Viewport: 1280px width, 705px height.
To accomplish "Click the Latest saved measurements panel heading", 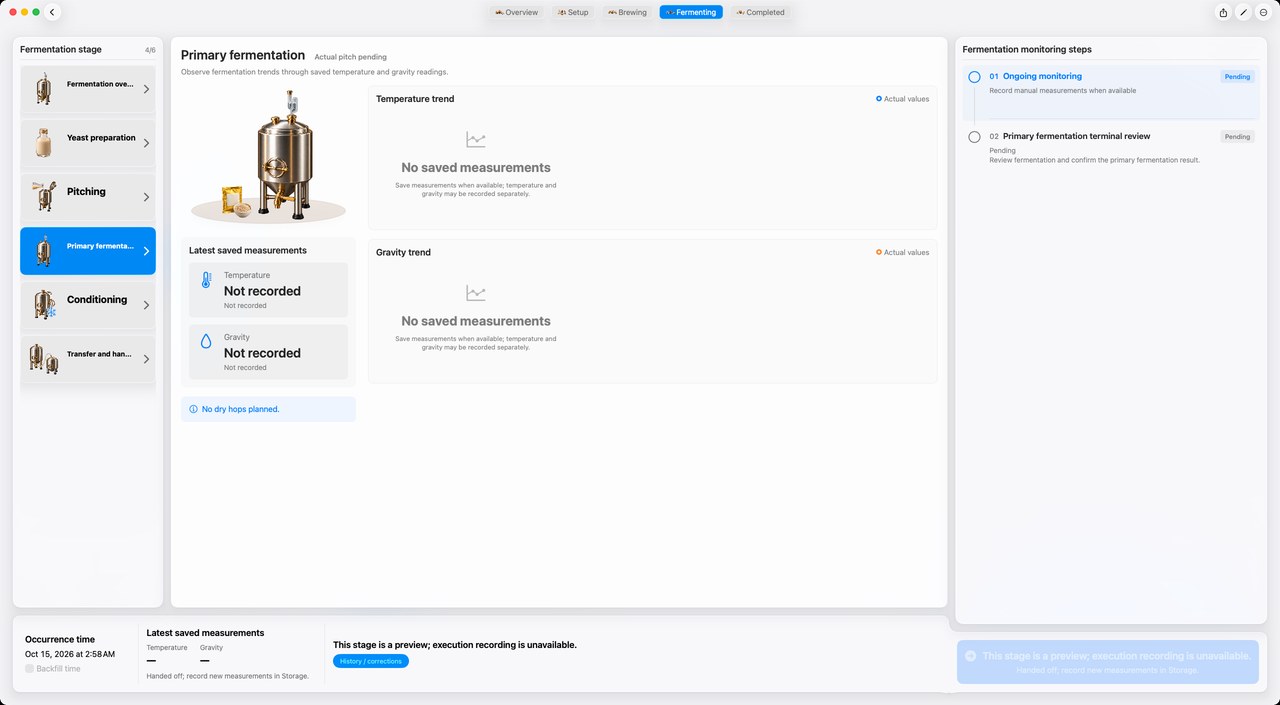I will [248, 250].
